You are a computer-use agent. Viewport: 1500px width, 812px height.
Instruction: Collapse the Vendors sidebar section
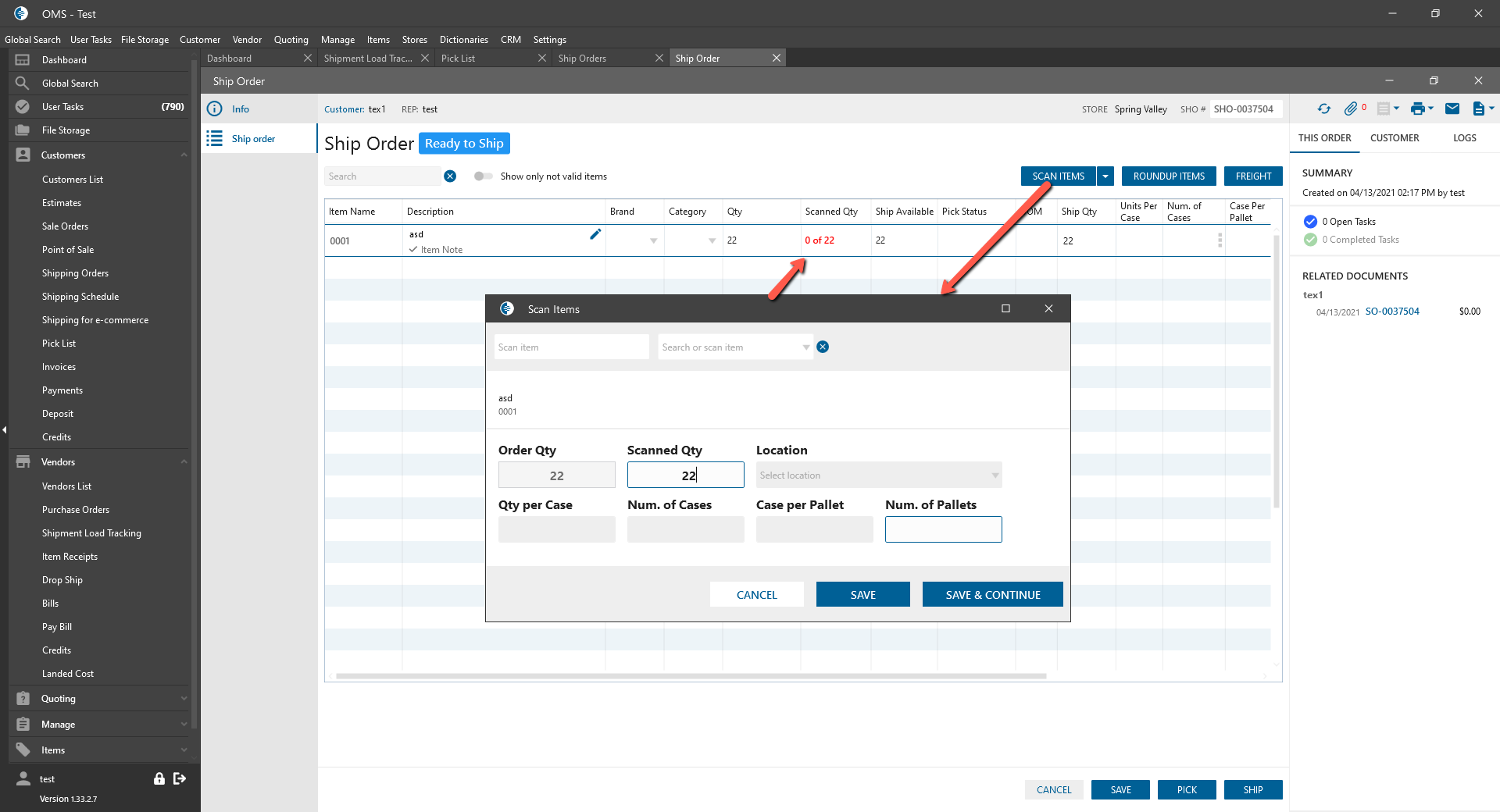click(x=184, y=462)
